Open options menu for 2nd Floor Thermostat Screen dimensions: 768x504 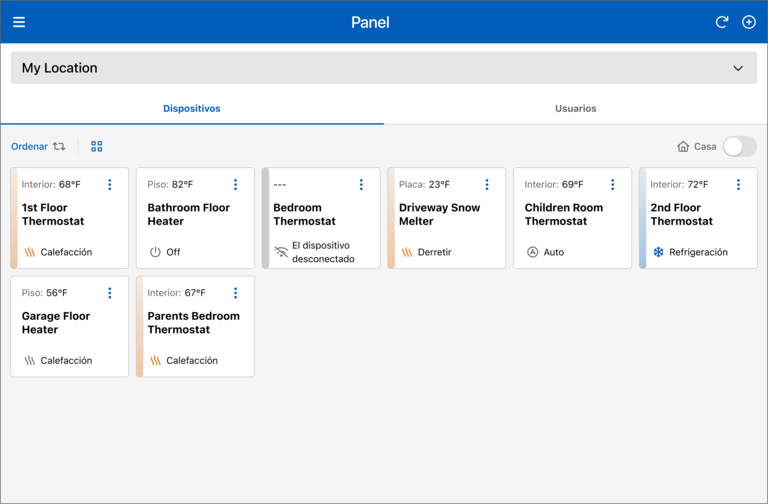coord(738,185)
